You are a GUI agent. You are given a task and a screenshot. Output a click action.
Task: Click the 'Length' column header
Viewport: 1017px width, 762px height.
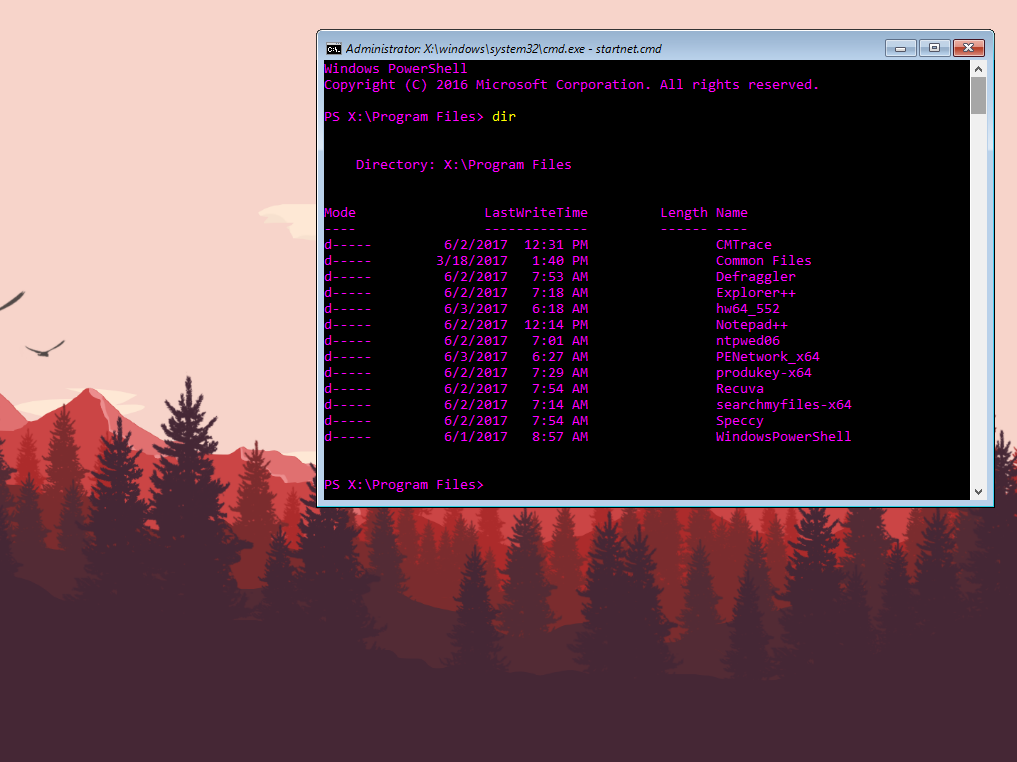point(684,213)
